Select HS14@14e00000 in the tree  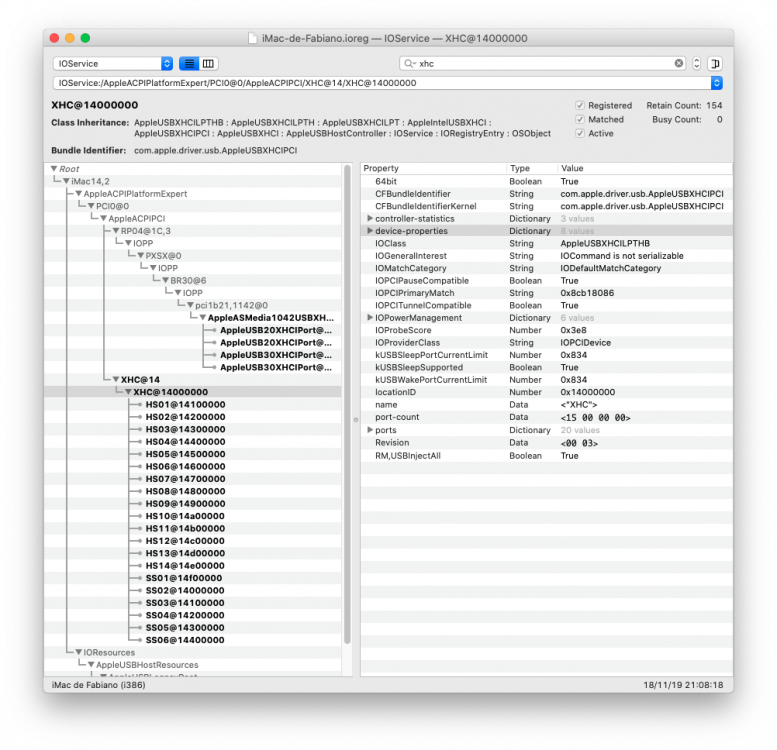185,565
